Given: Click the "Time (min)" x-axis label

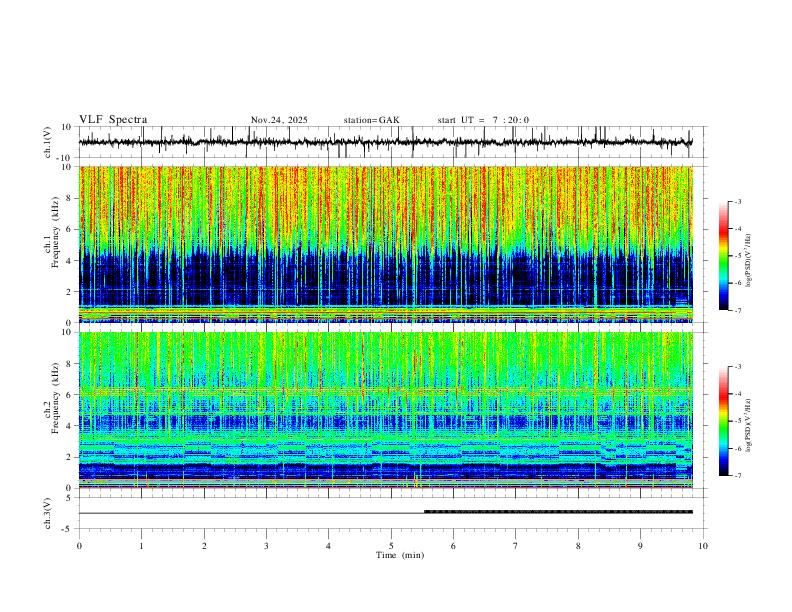Looking at the screenshot, I should pos(400,555).
